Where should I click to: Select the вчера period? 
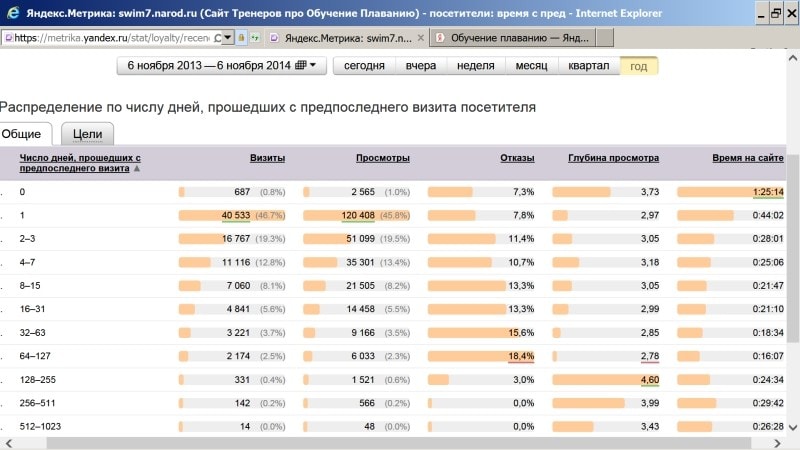point(420,66)
